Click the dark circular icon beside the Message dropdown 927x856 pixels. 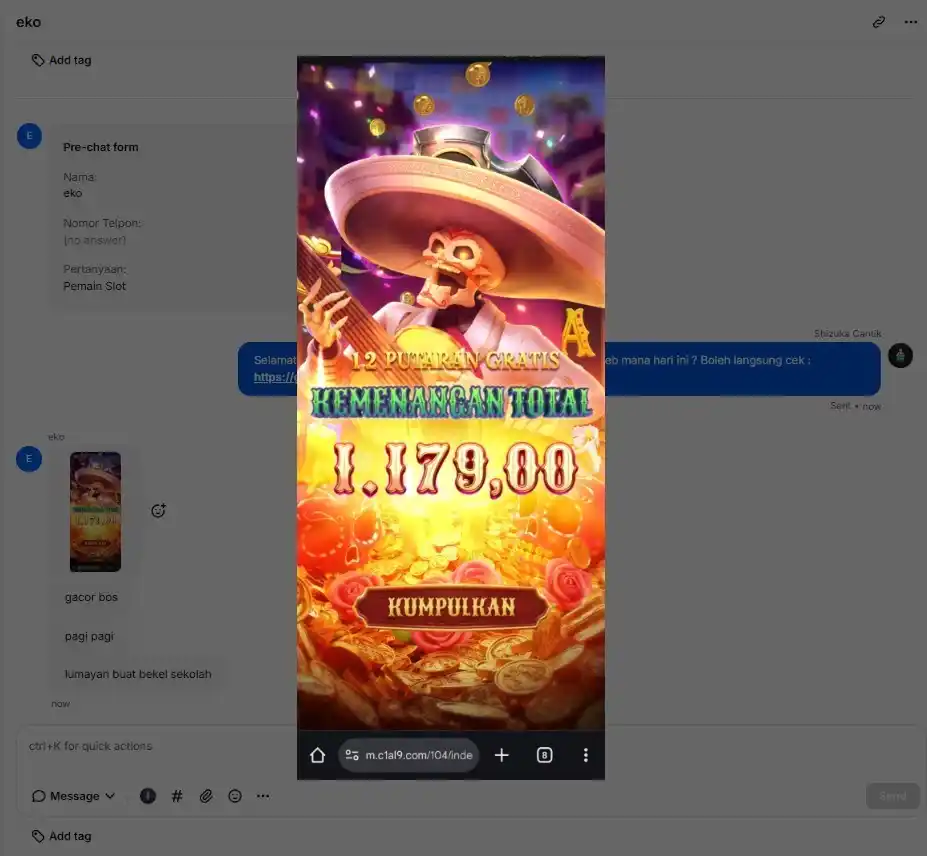(x=148, y=796)
